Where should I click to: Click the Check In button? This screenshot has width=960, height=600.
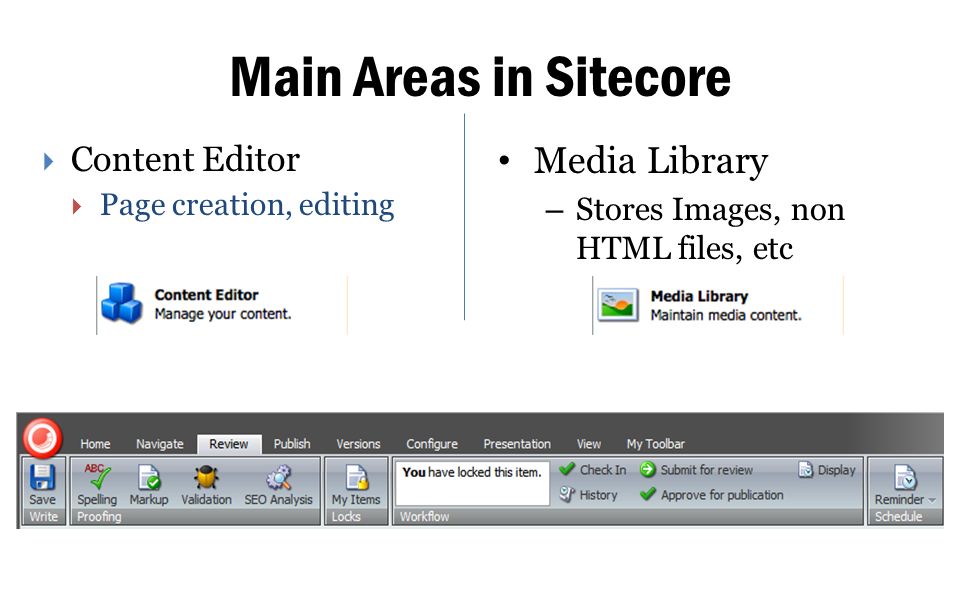(x=593, y=470)
